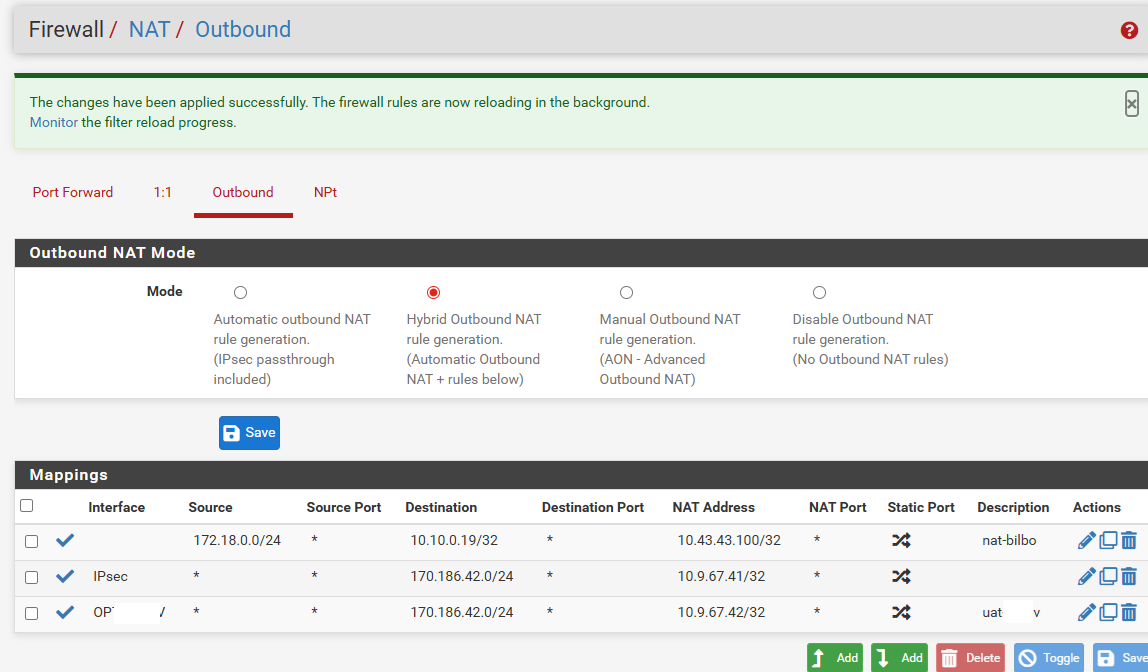The height and width of the screenshot is (672, 1148).
Task: Edit the IPsec mapping with pencil icon
Action: (x=1086, y=577)
